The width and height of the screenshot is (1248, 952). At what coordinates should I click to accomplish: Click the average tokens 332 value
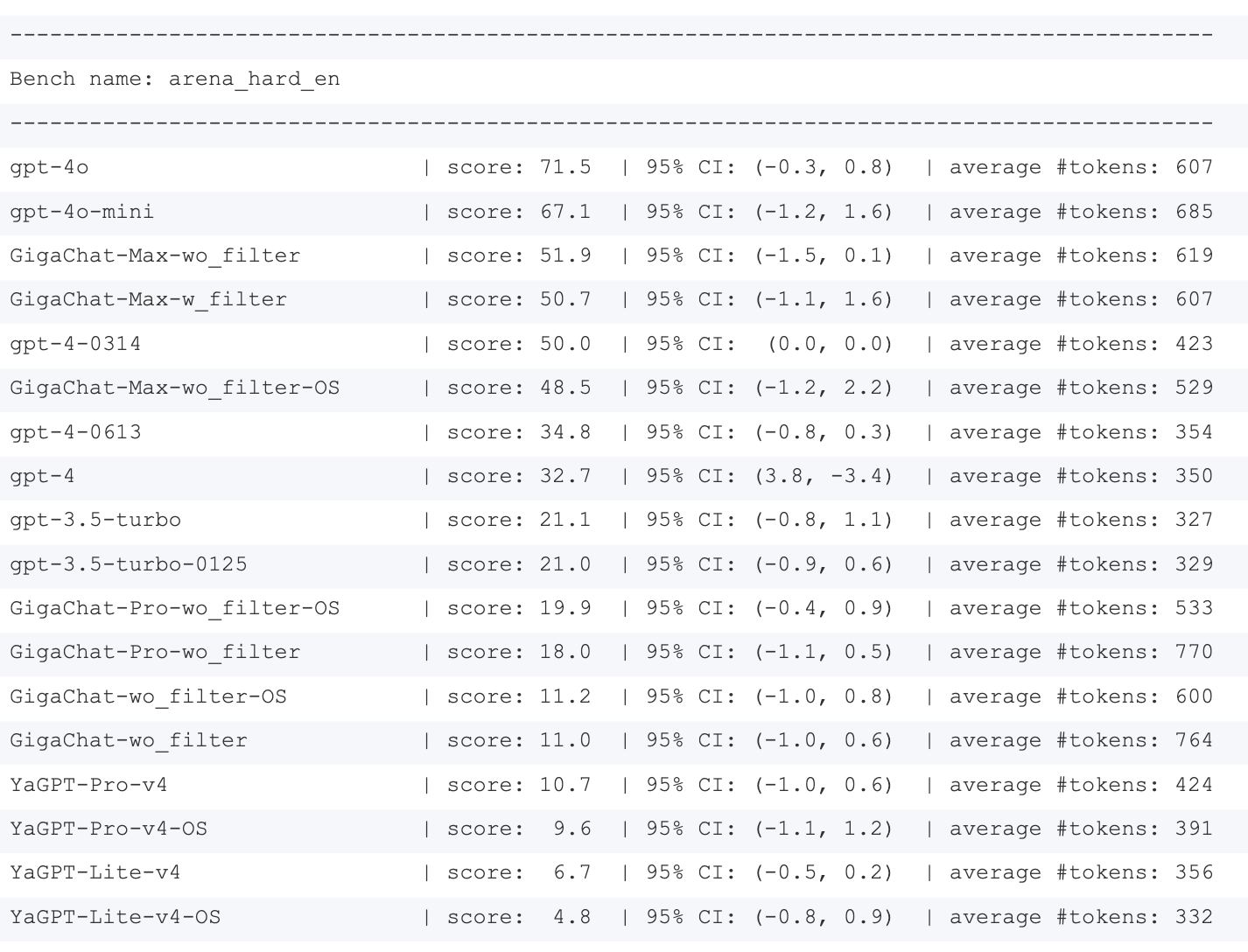click(x=1194, y=917)
